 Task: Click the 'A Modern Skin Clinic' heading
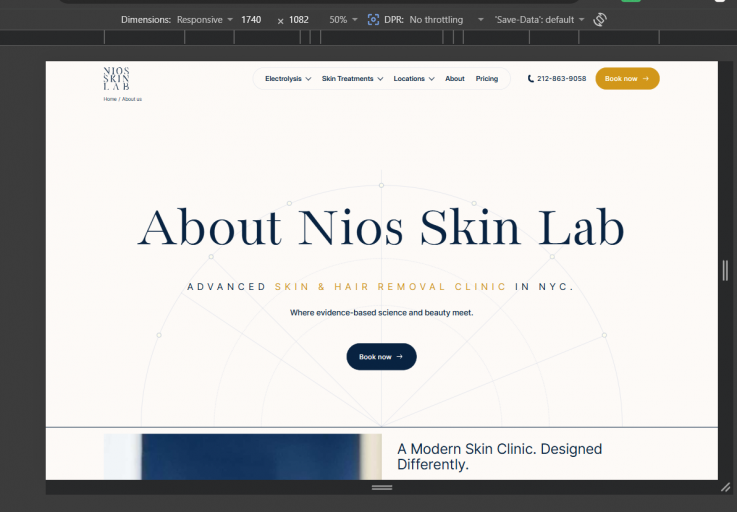[499, 457]
